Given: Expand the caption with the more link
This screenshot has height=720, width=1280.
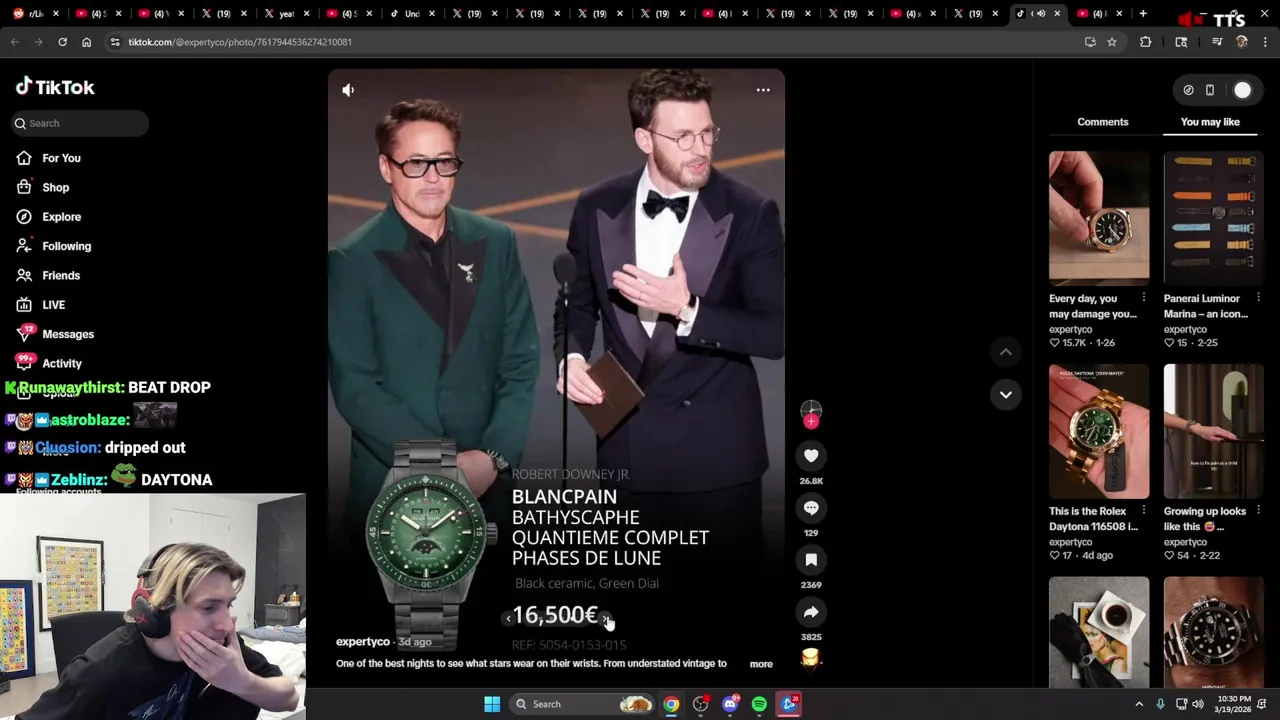Looking at the screenshot, I should point(761,664).
